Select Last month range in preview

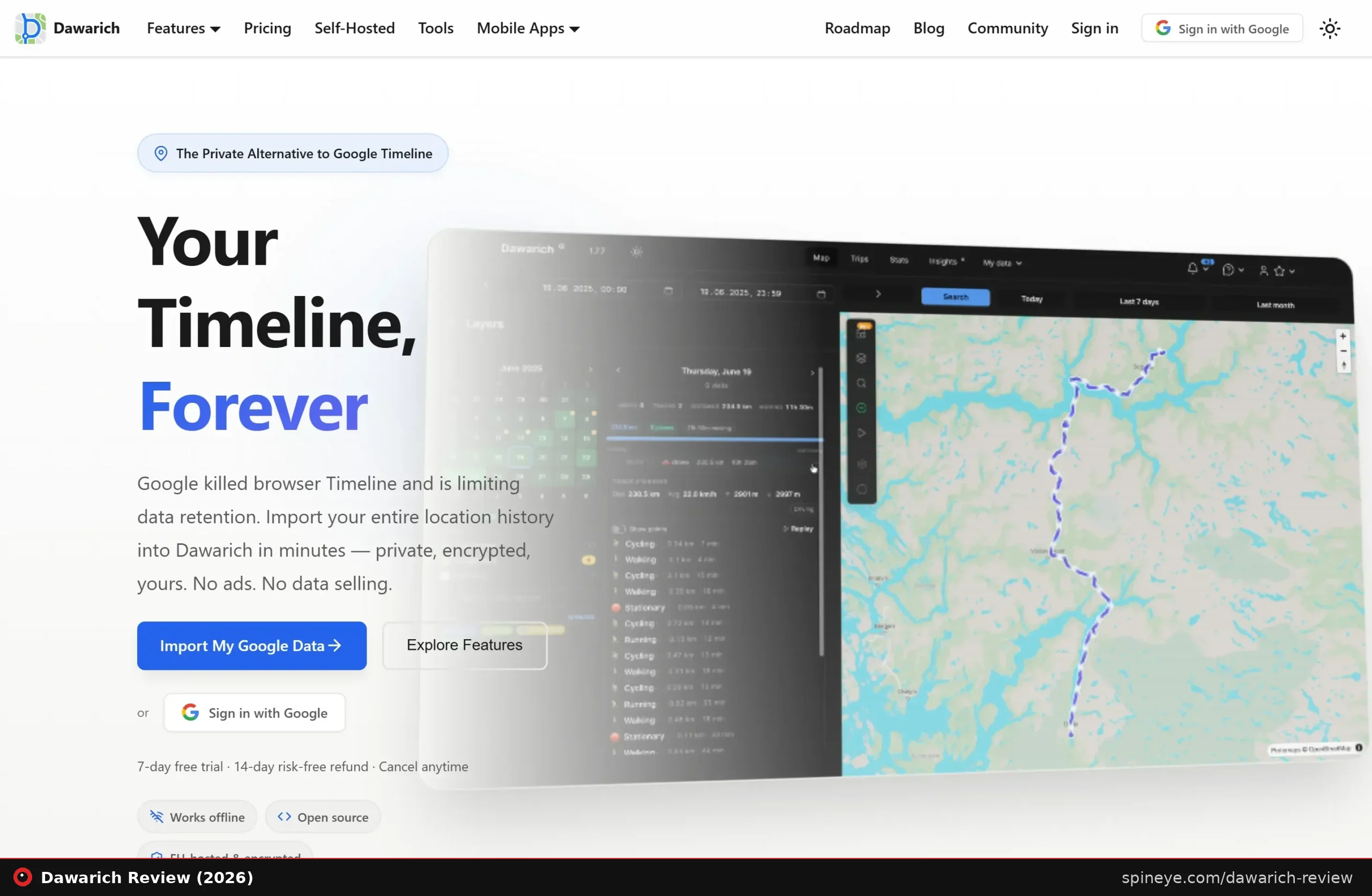point(1274,305)
